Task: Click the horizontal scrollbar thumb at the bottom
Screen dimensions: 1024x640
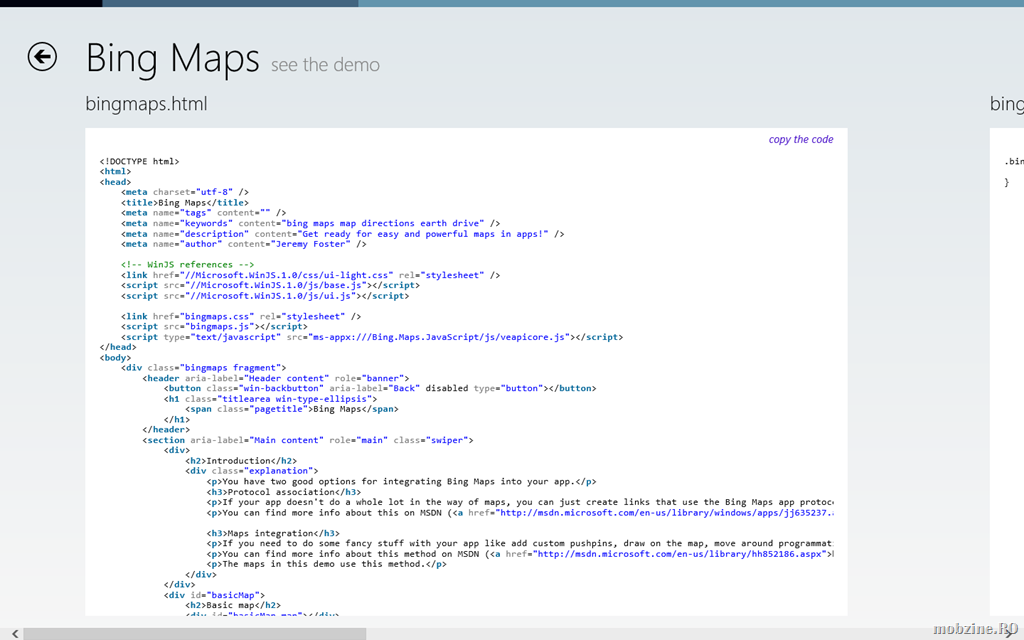Action: 195,633
